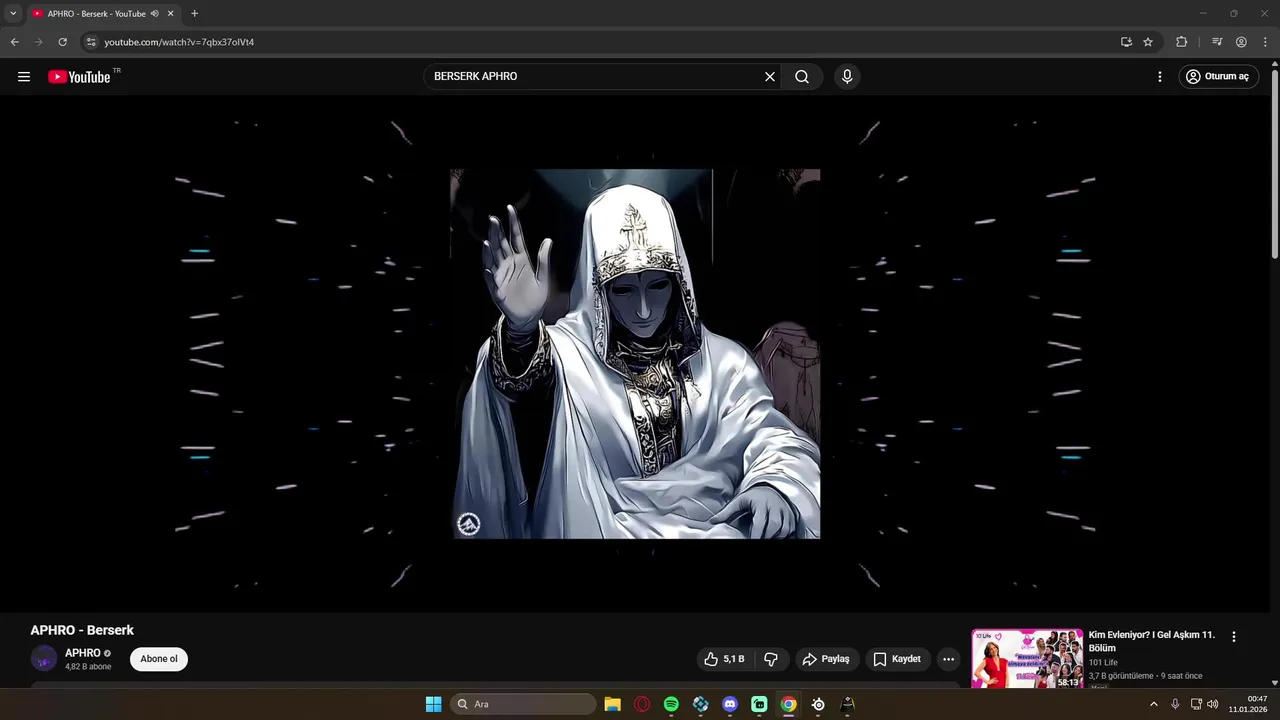Select the youtube.com URL in address bar

tap(180, 42)
